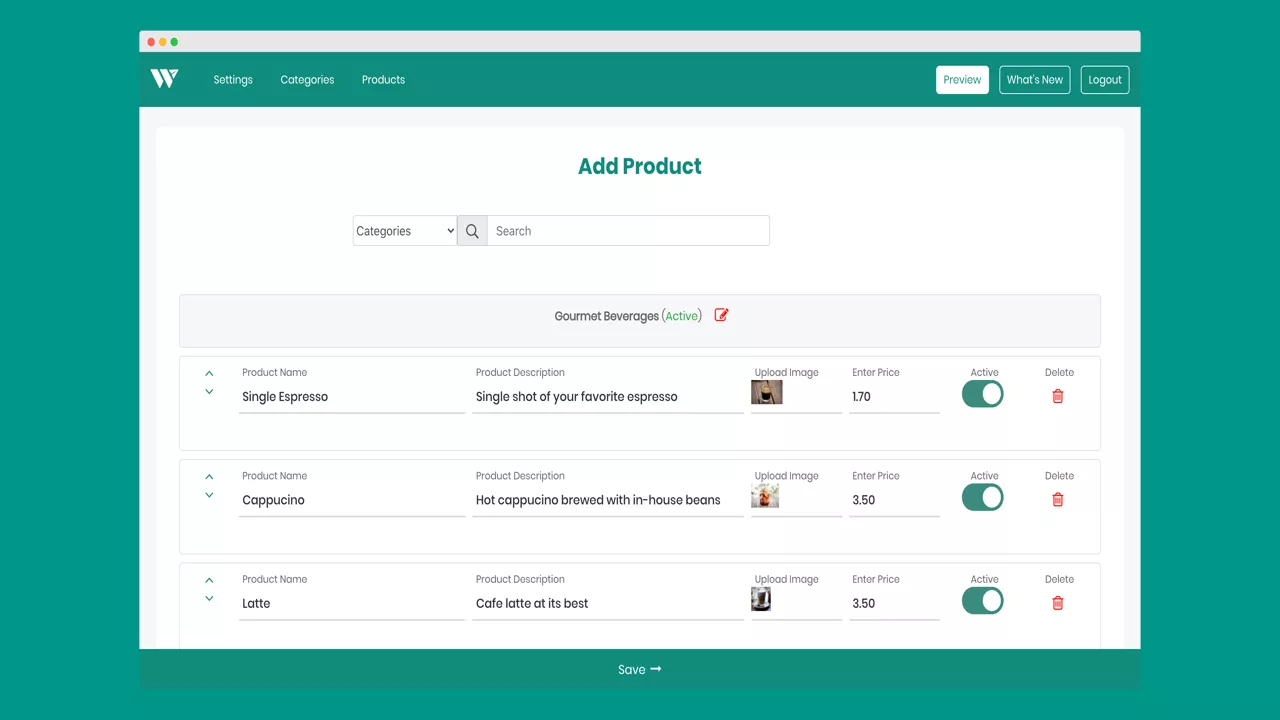Click the Preview button
This screenshot has height=720, width=1280.
962,80
